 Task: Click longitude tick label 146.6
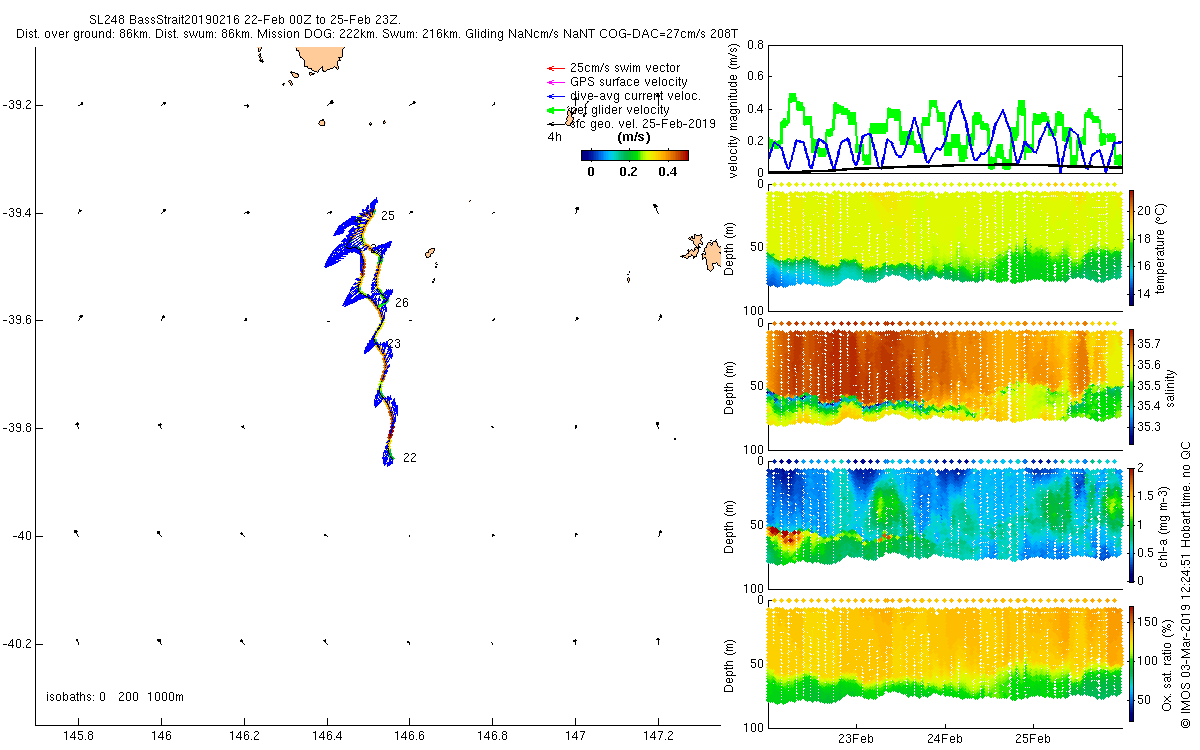tap(409, 736)
